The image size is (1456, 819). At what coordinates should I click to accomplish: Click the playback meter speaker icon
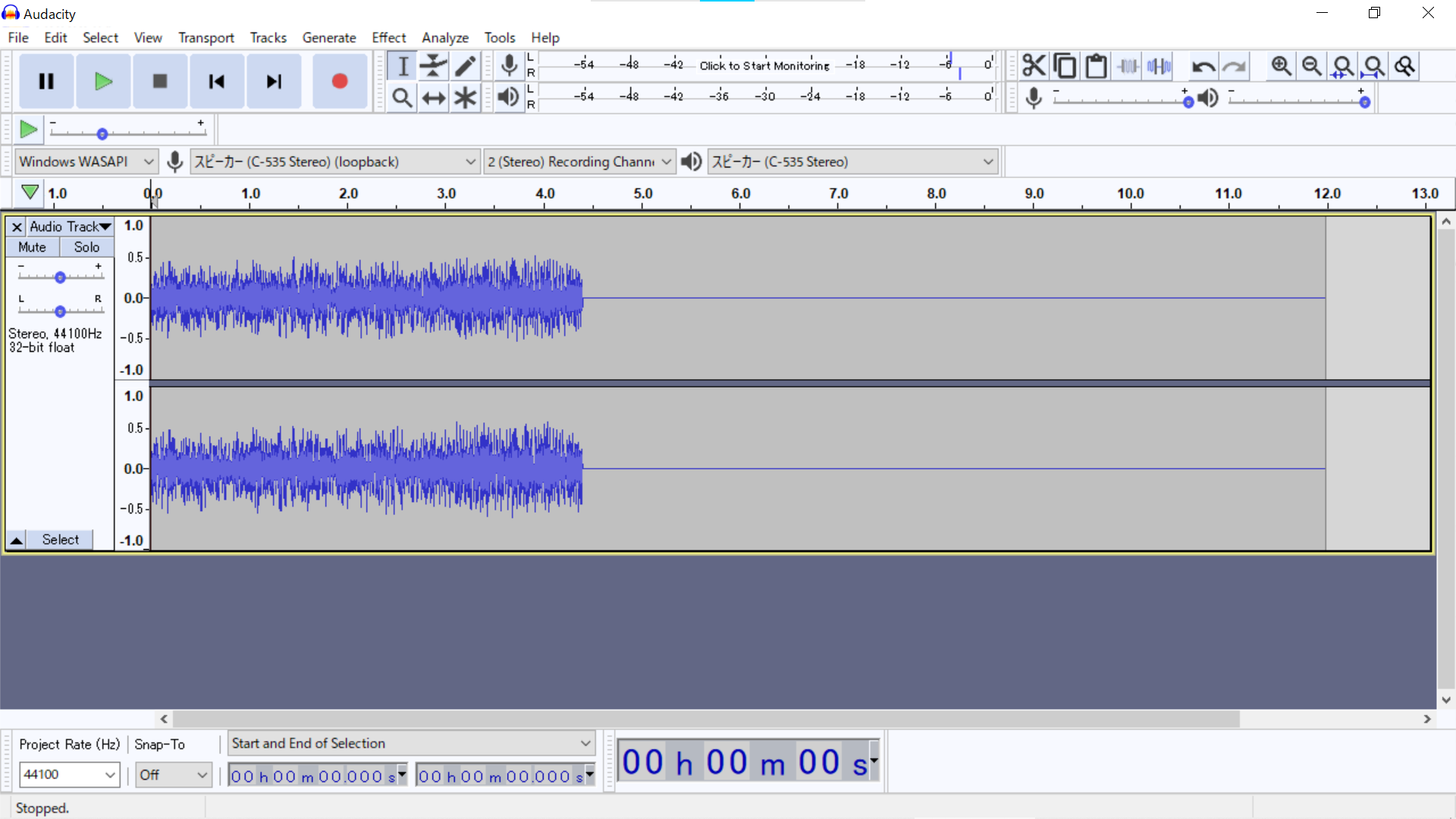click(x=509, y=98)
